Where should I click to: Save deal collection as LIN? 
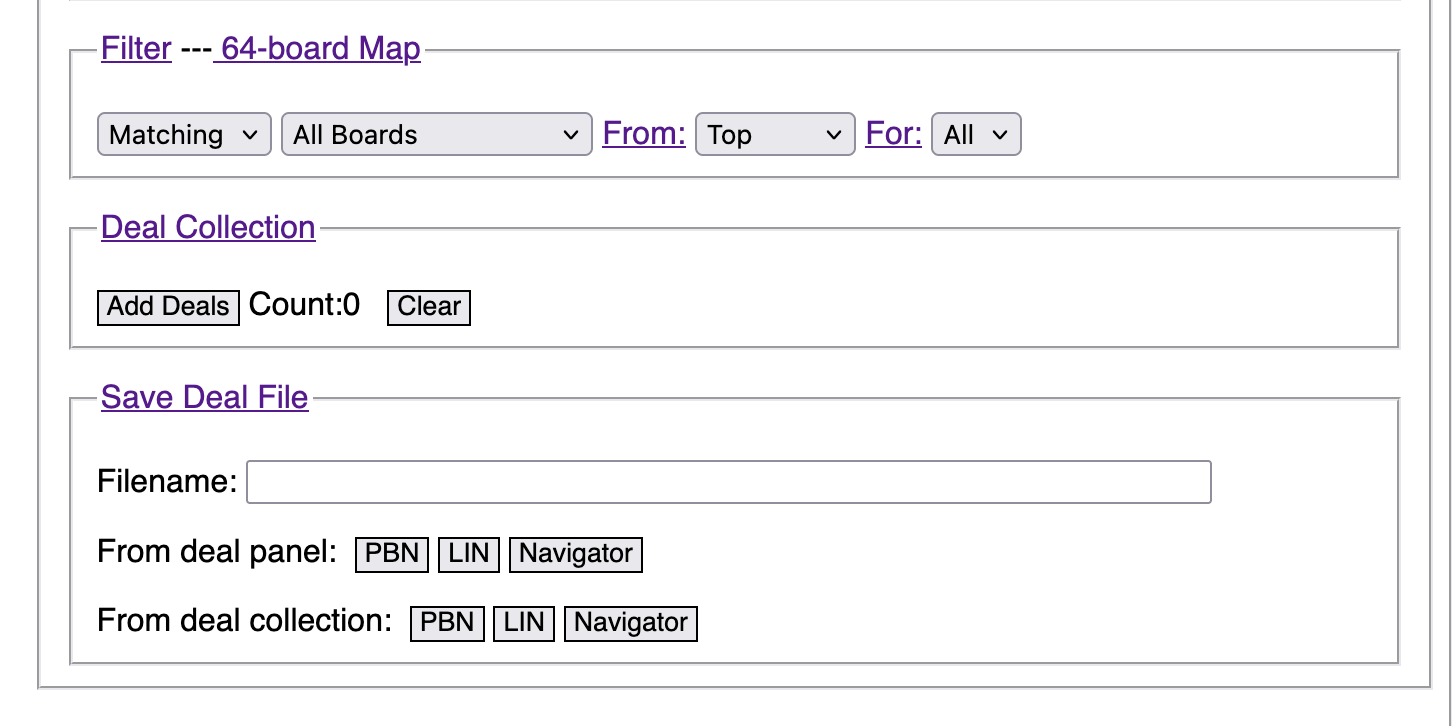click(524, 623)
